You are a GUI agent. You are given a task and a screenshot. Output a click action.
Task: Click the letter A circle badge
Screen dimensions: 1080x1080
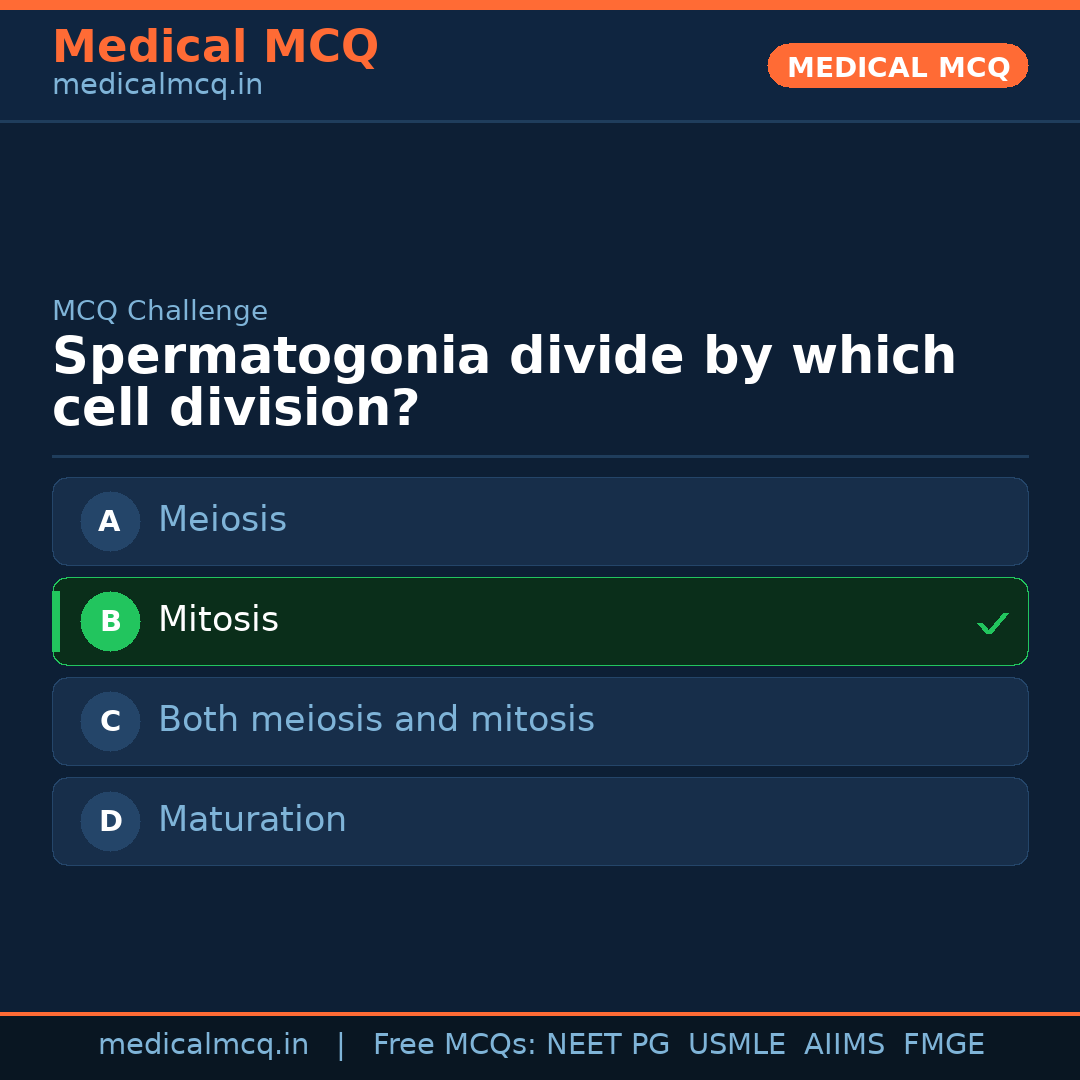(110, 521)
